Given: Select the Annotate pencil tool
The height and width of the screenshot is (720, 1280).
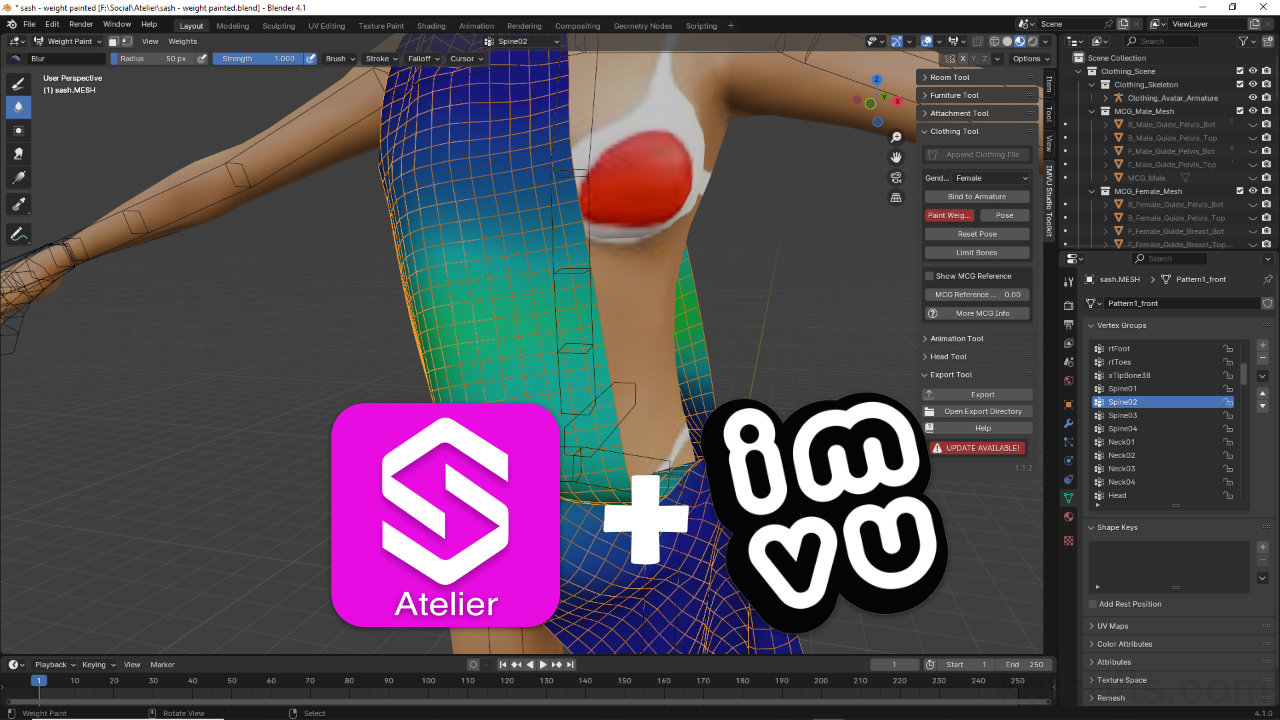Looking at the screenshot, I should 18,234.
